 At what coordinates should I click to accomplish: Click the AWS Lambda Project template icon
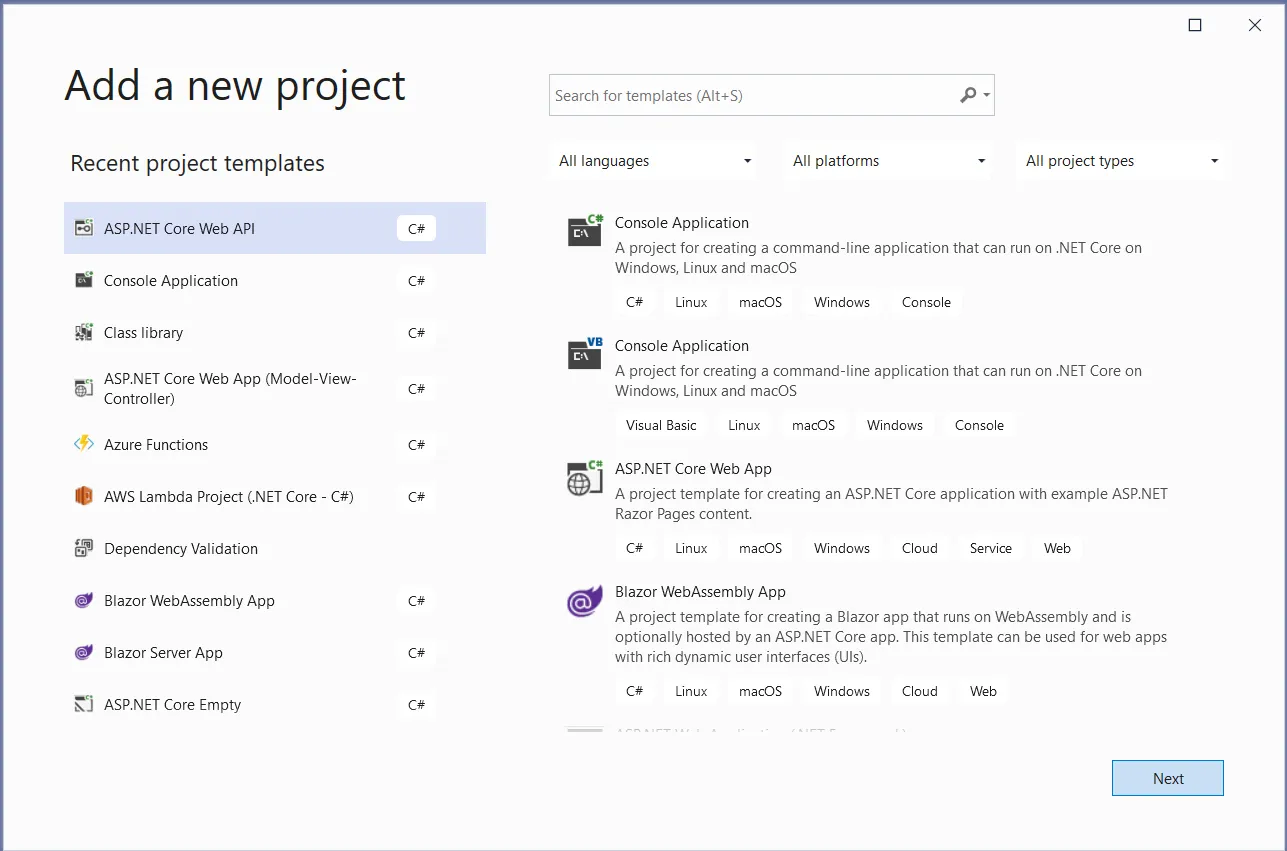pyautogui.click(x=83, y=497)
